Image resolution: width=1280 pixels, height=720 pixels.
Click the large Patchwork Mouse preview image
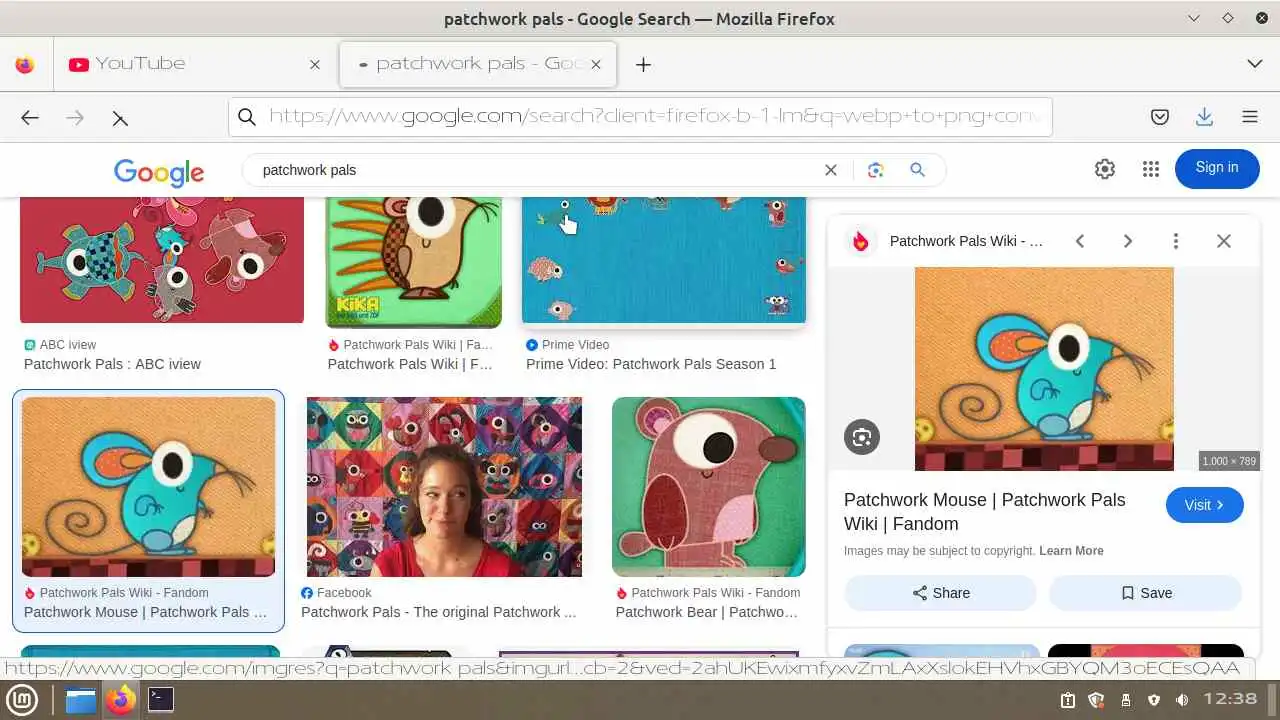(x=1044, y=369)
